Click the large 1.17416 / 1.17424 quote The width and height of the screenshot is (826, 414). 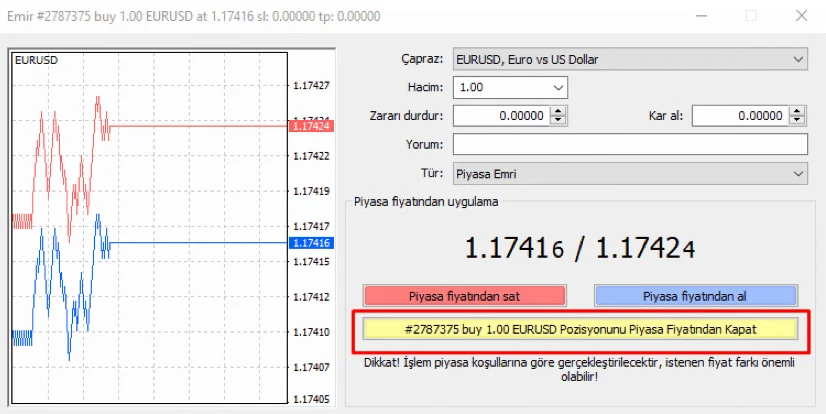[x=580, y=247]
